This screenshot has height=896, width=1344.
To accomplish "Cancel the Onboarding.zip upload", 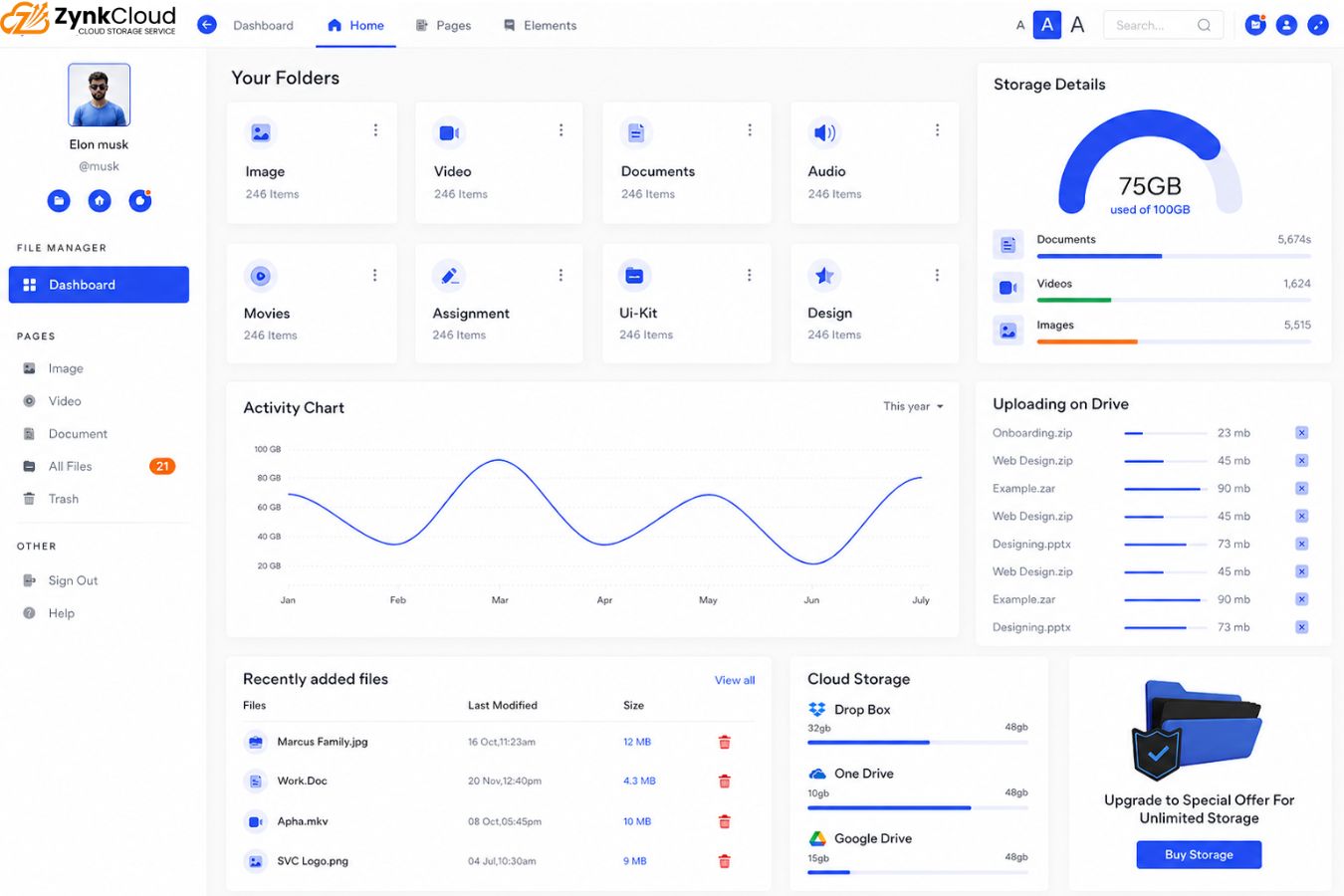I will pyautogui.click(x=1301, y=433).
